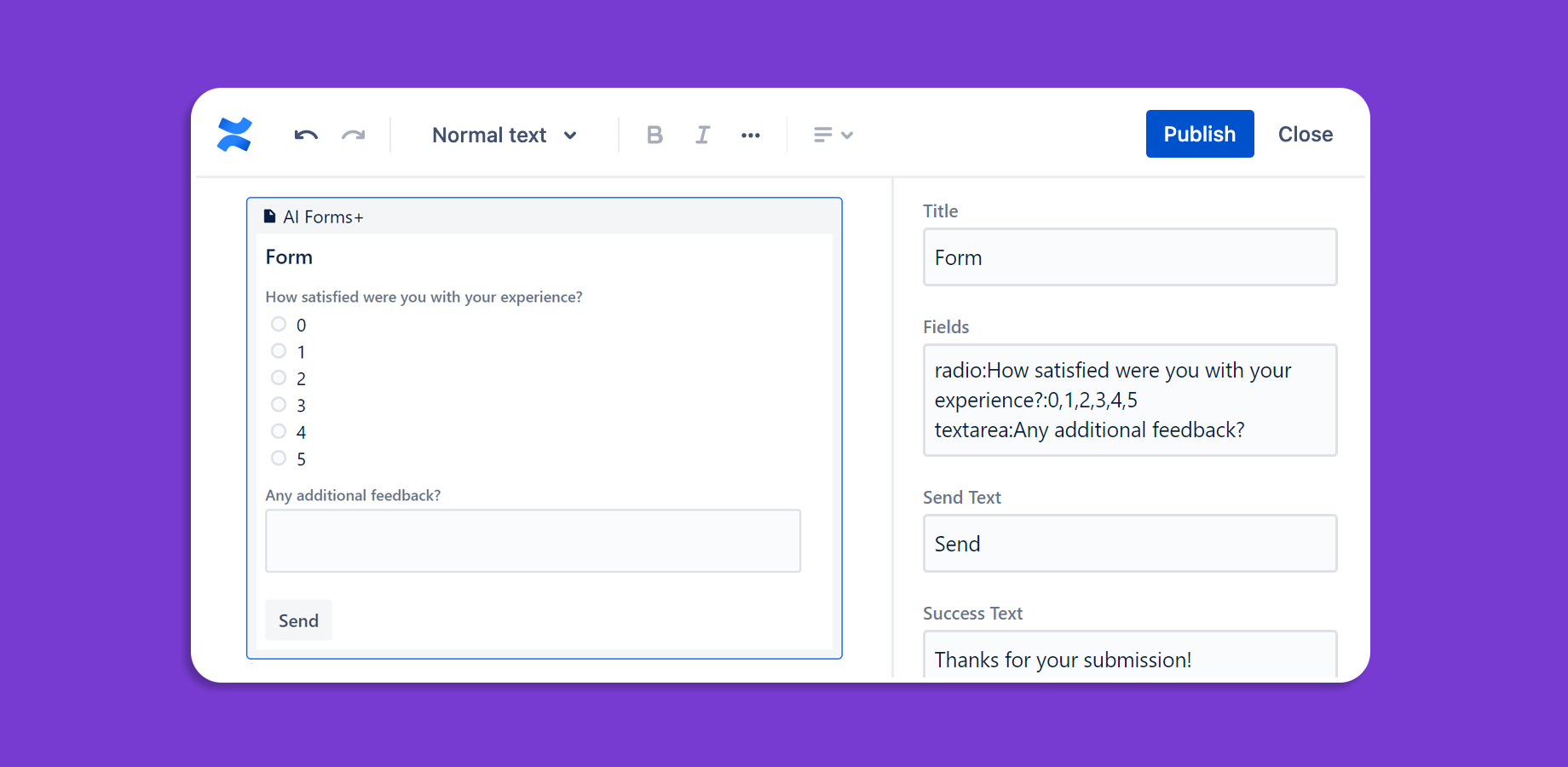Image resolution: width=1568 pixels, height=767 pixels.
Task: Click the additional feedback text area
Action: click(533, 540)
